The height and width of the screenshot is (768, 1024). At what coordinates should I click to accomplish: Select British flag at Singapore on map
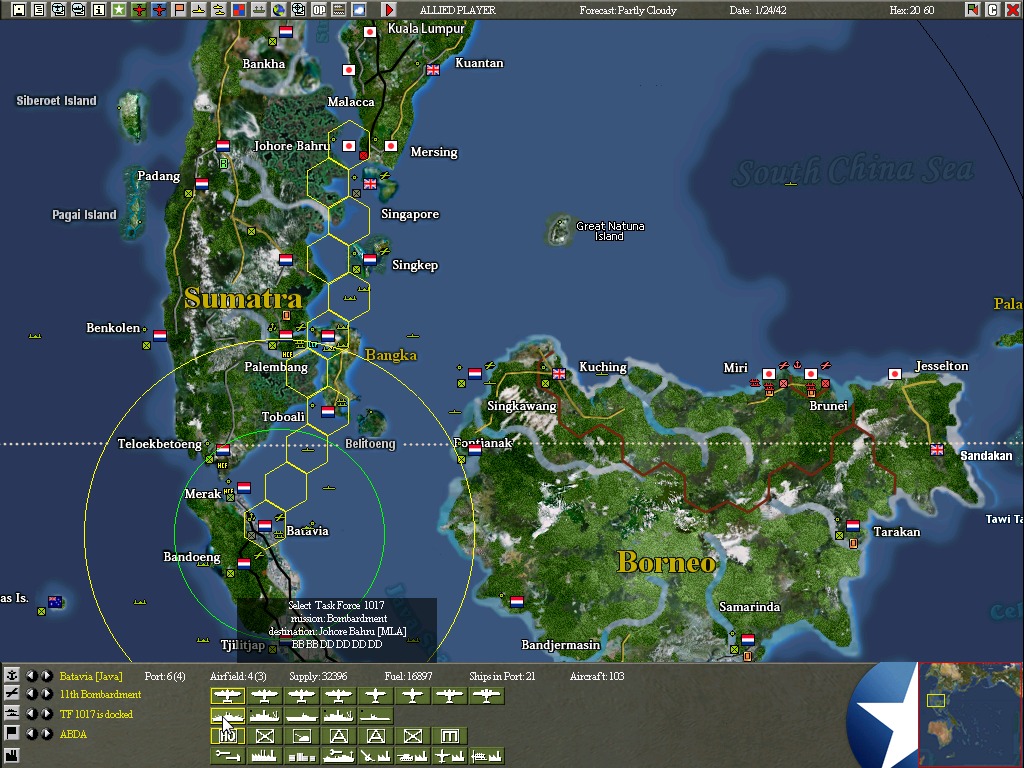(370, 184)
